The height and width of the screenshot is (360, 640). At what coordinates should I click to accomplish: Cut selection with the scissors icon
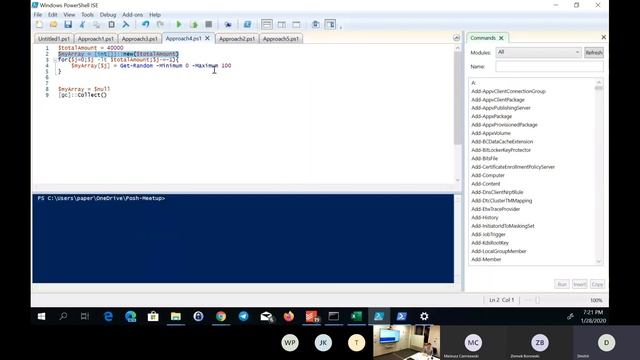click(x=82, y=24)
